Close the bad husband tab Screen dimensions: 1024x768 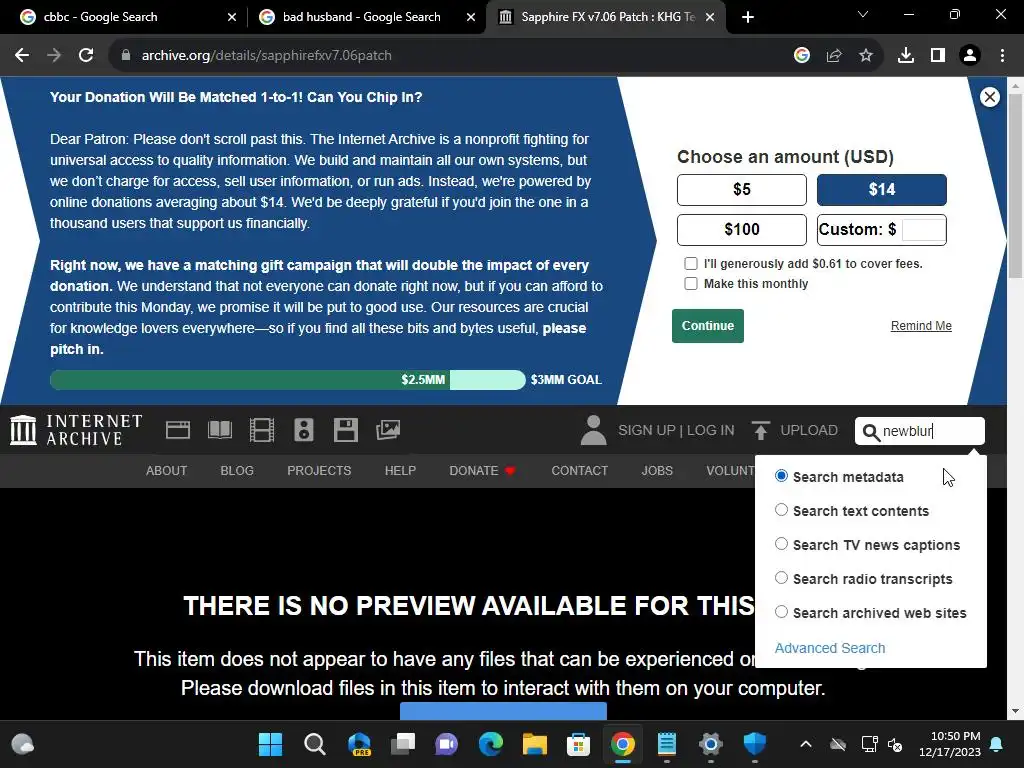click(x=471, y=17)
